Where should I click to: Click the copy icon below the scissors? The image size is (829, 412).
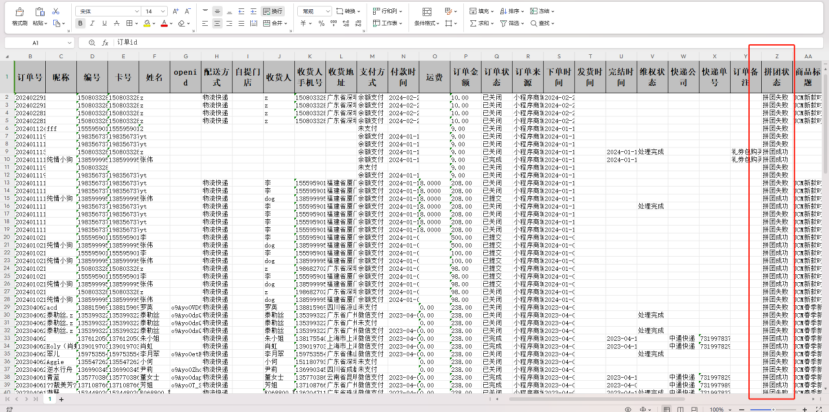coord(57,23)
